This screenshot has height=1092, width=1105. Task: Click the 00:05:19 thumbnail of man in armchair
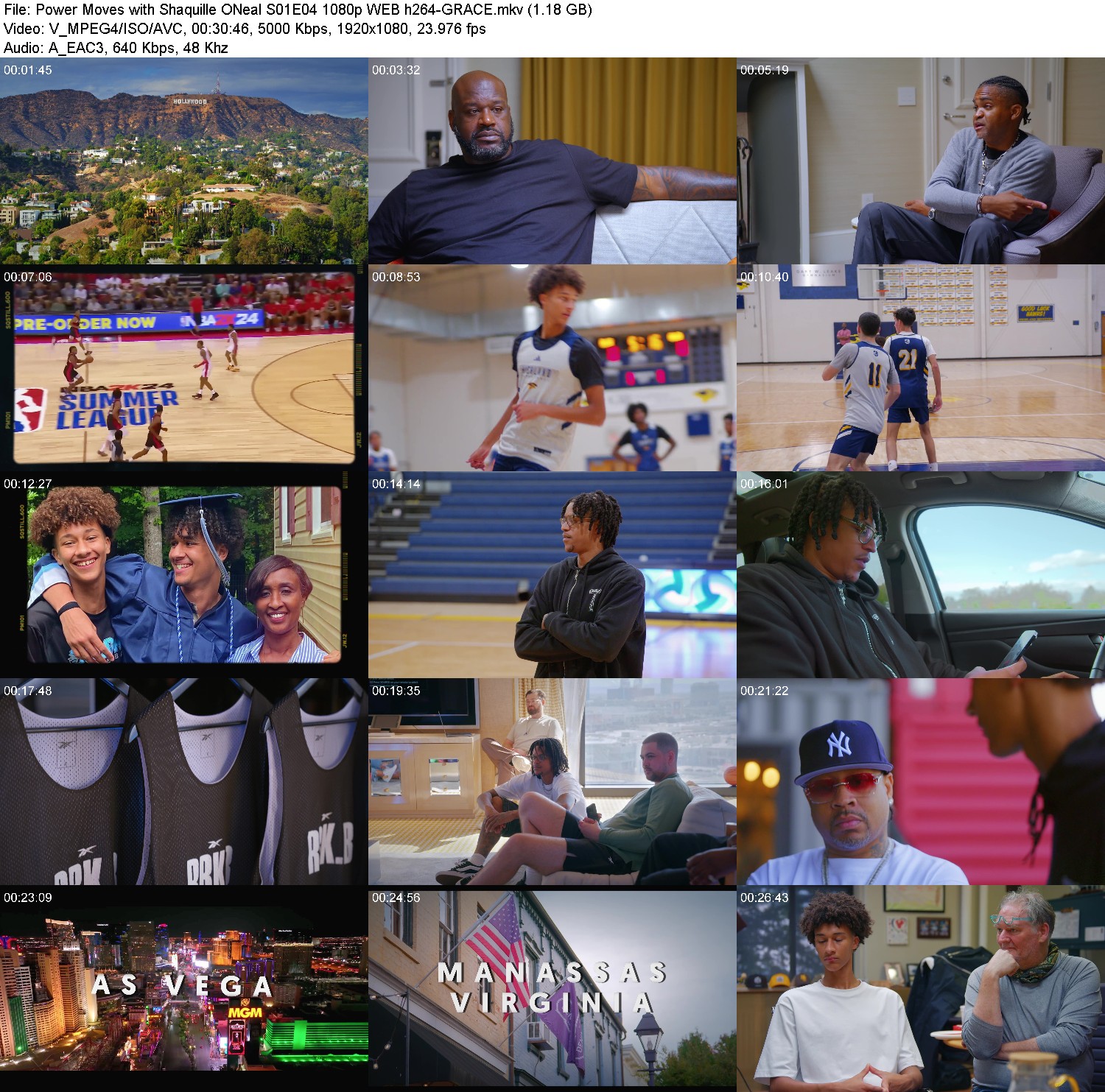(x=921, y=161)
